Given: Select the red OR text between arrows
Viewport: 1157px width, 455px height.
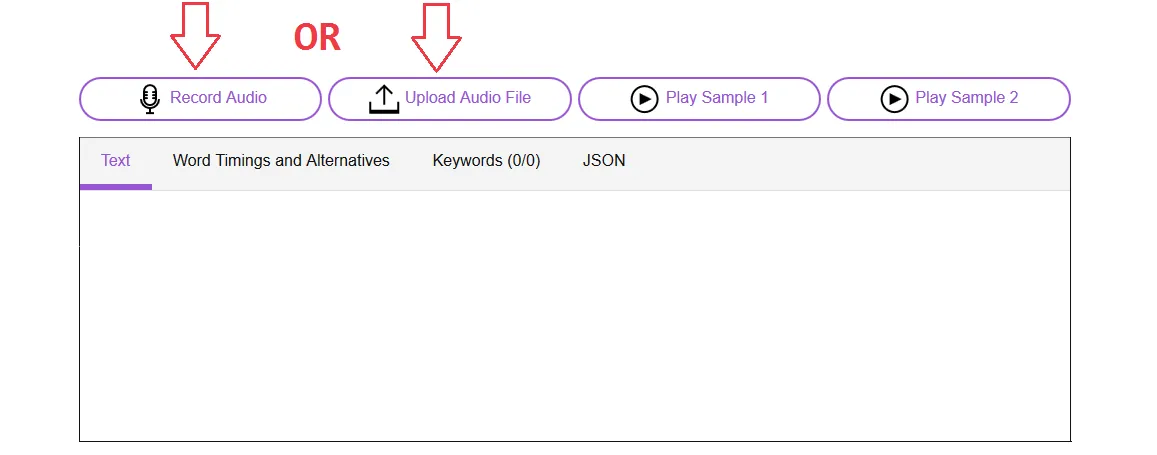Looking at the screenshot, I should (317, 38).
